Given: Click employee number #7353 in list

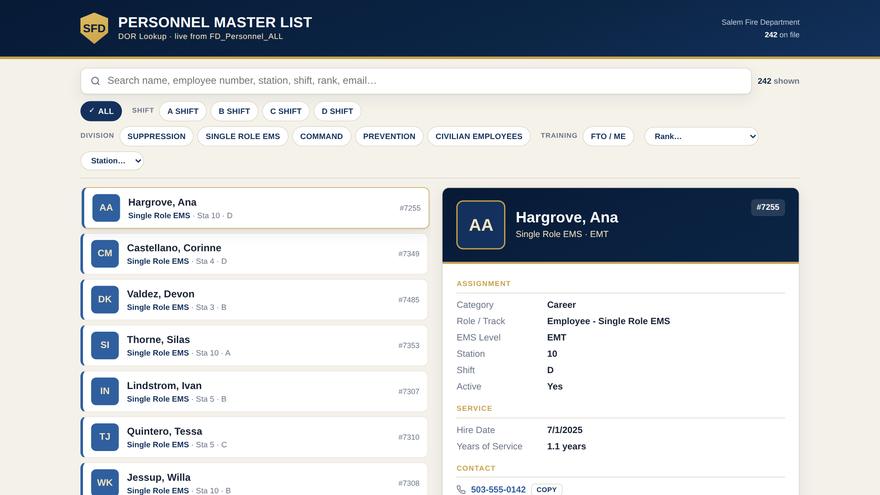Looking at the screenshot, I should 409,346.
